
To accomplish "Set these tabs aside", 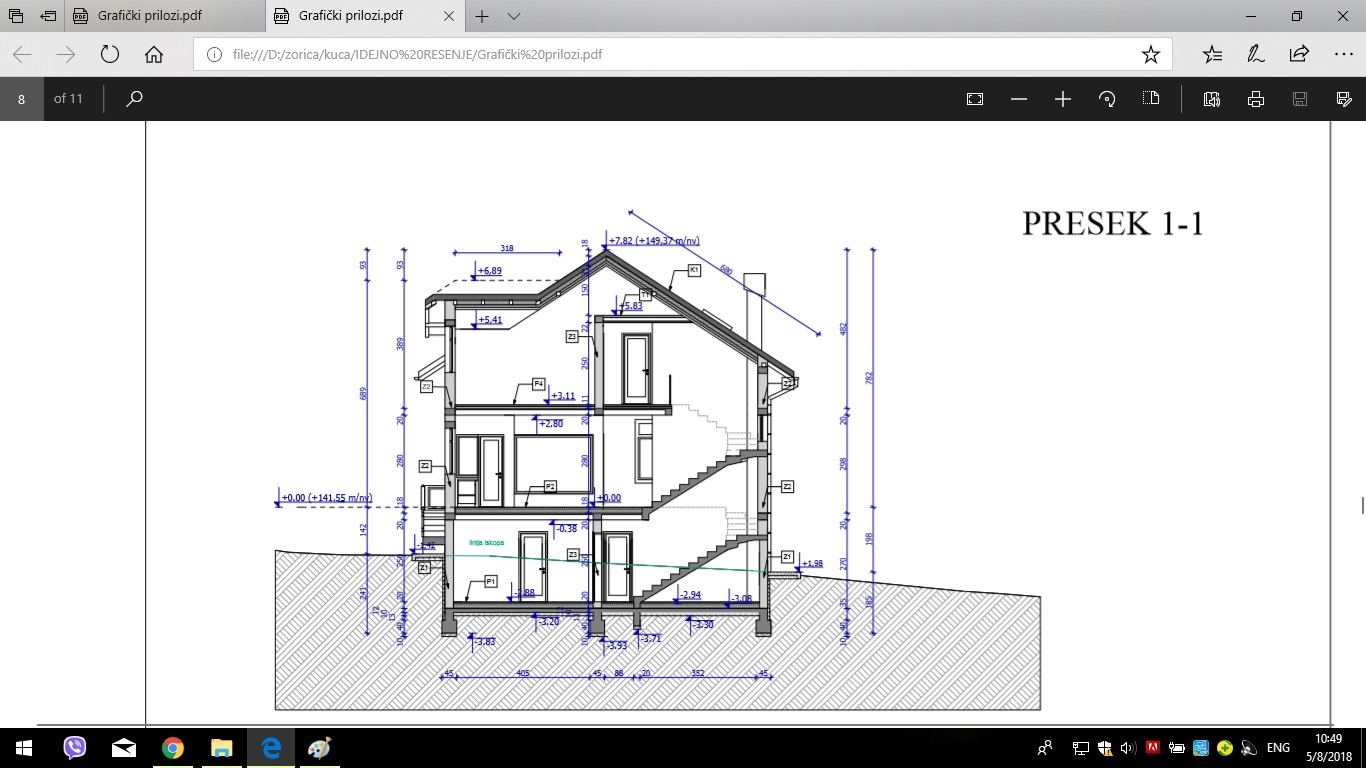I will pyautogui.click(x=49, y=16).
